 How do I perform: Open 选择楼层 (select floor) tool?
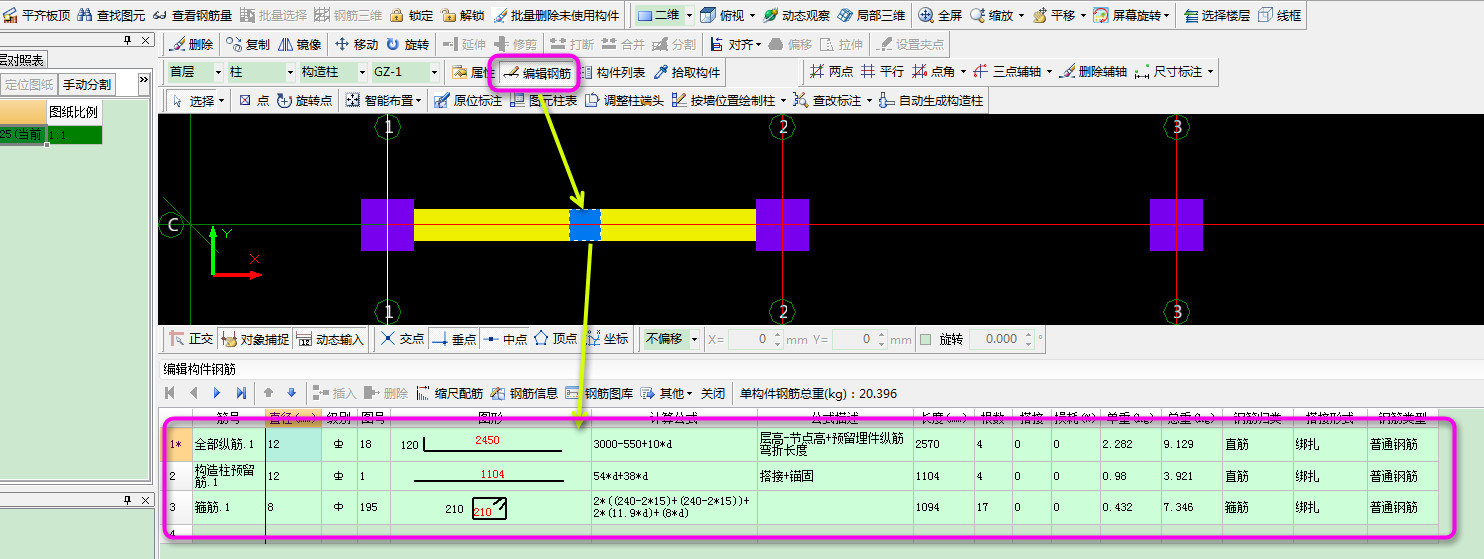pos(1216,15)
